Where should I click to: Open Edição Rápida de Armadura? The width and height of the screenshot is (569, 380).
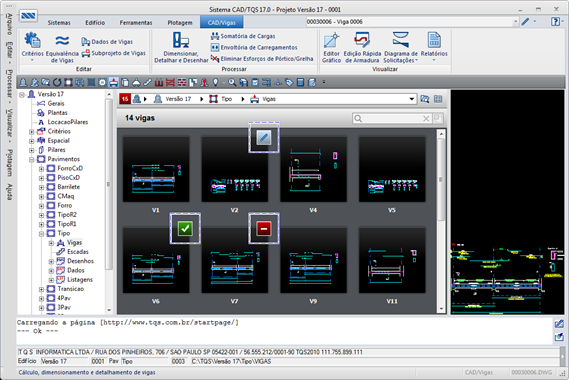click(x=362, y=47)
